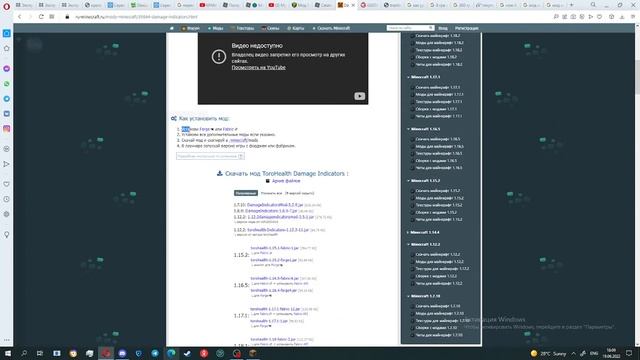Screen dimensions: 640x360
Task: Open Скачать Minecraft navigation item
Action: (331, 28)
